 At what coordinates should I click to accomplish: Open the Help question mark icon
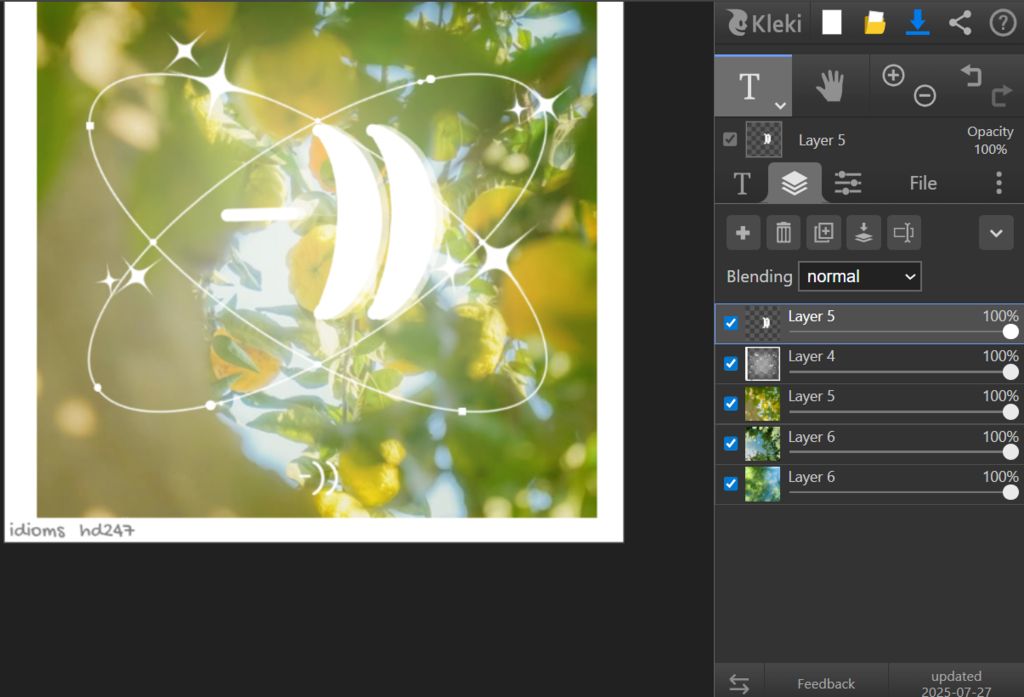1002,23
